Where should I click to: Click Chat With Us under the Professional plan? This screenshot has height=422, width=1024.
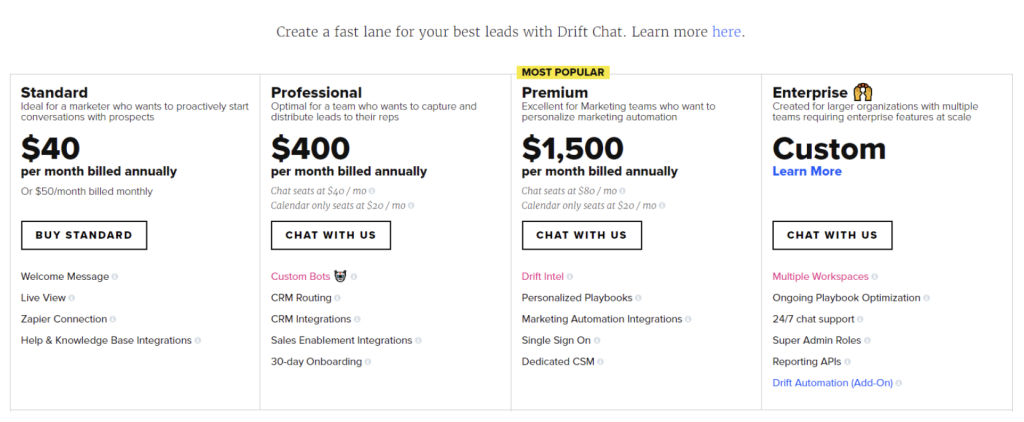331,235
